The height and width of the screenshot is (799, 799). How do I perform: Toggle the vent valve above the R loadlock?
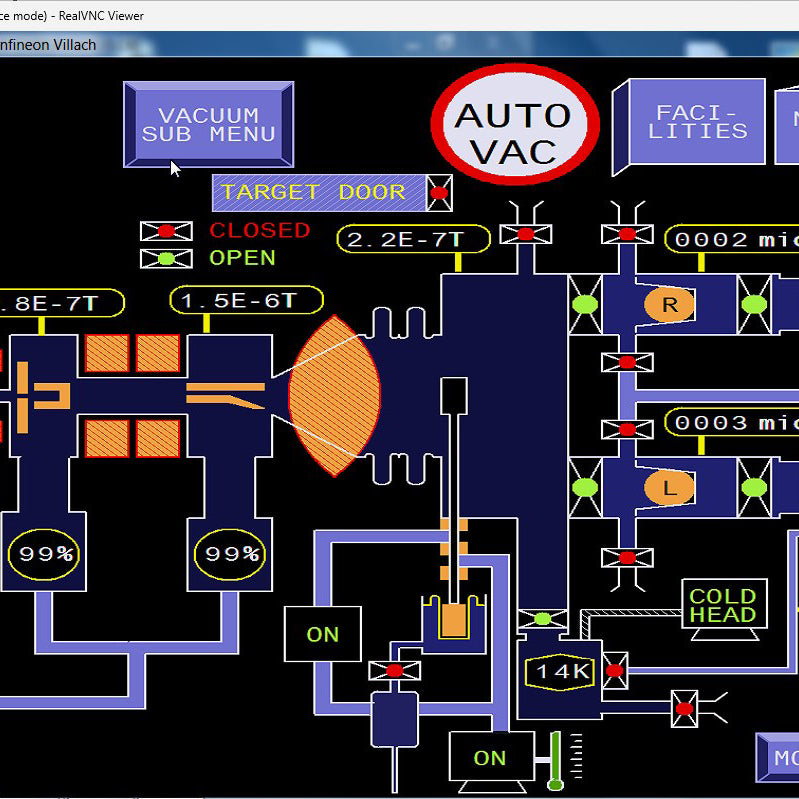pyautogui.click(x=627, y=234)
